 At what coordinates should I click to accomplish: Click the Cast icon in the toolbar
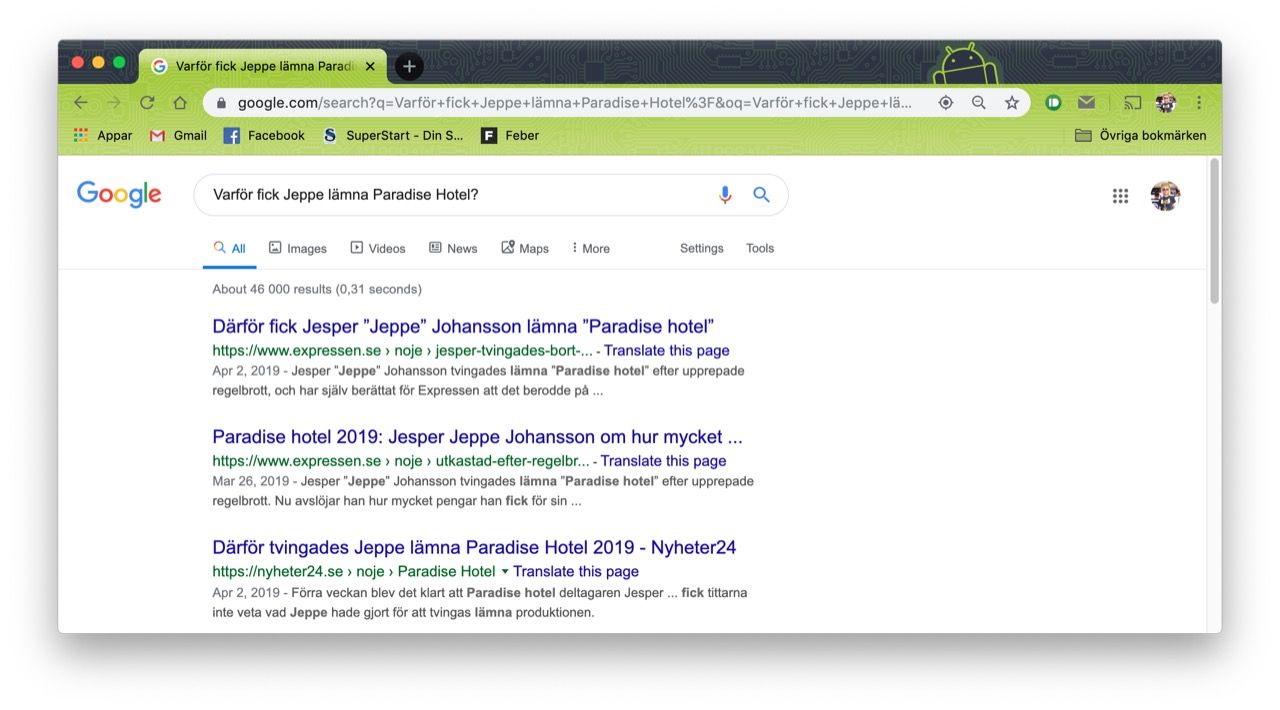(x=1132, y=102)
